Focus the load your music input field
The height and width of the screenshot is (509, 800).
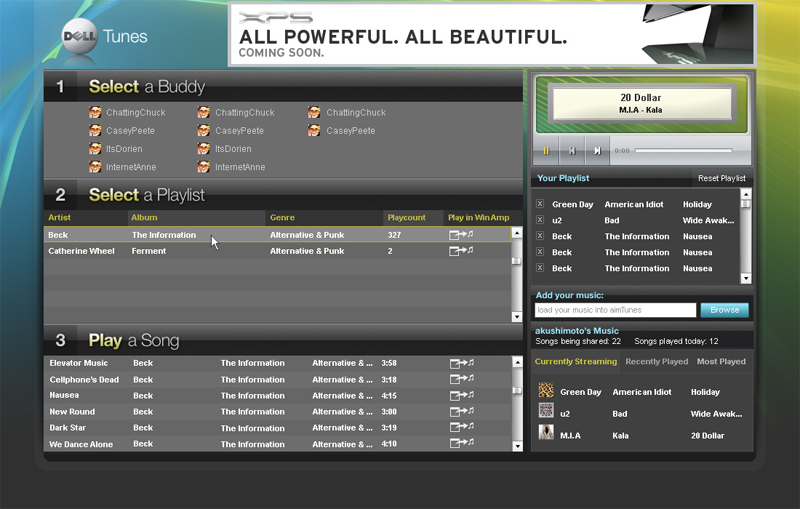click(615, 310)
